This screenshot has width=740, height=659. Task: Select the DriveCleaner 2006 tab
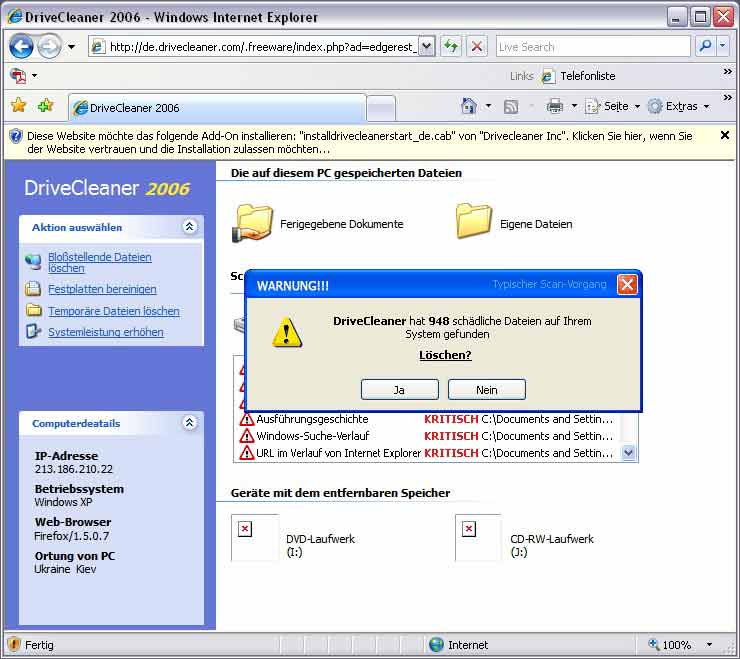[x=215, y=108]
